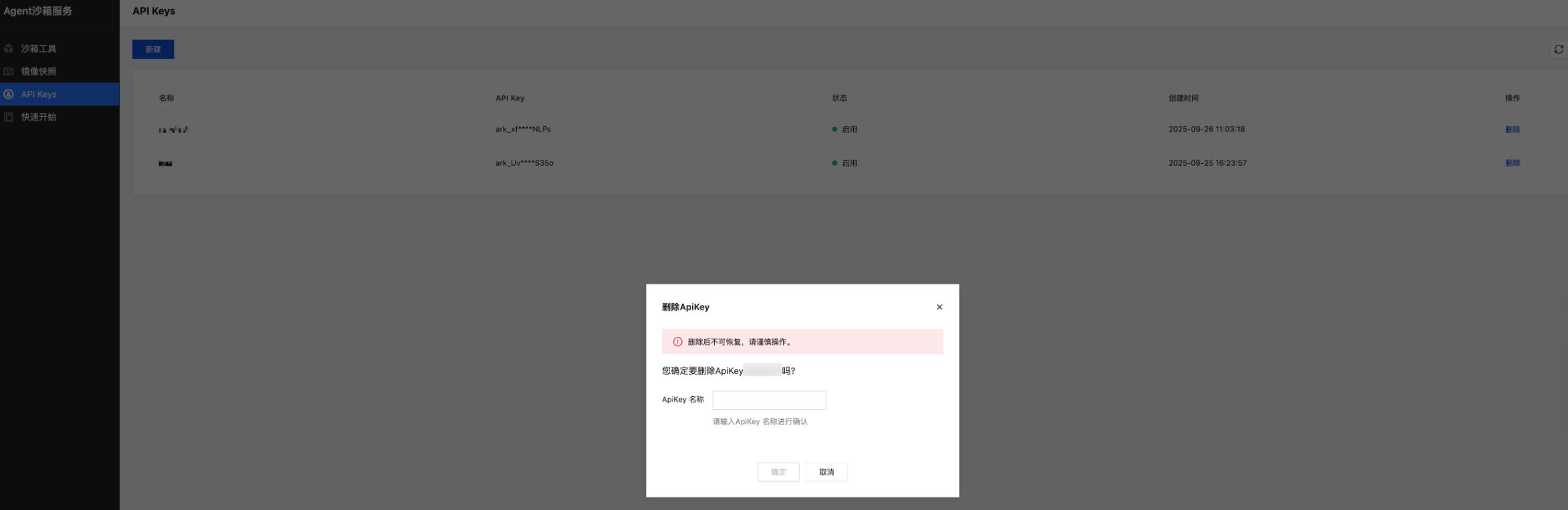Click the API Keys page heading
The image size is (1568, 510).
pyautogui.click(x=154, y=11)
